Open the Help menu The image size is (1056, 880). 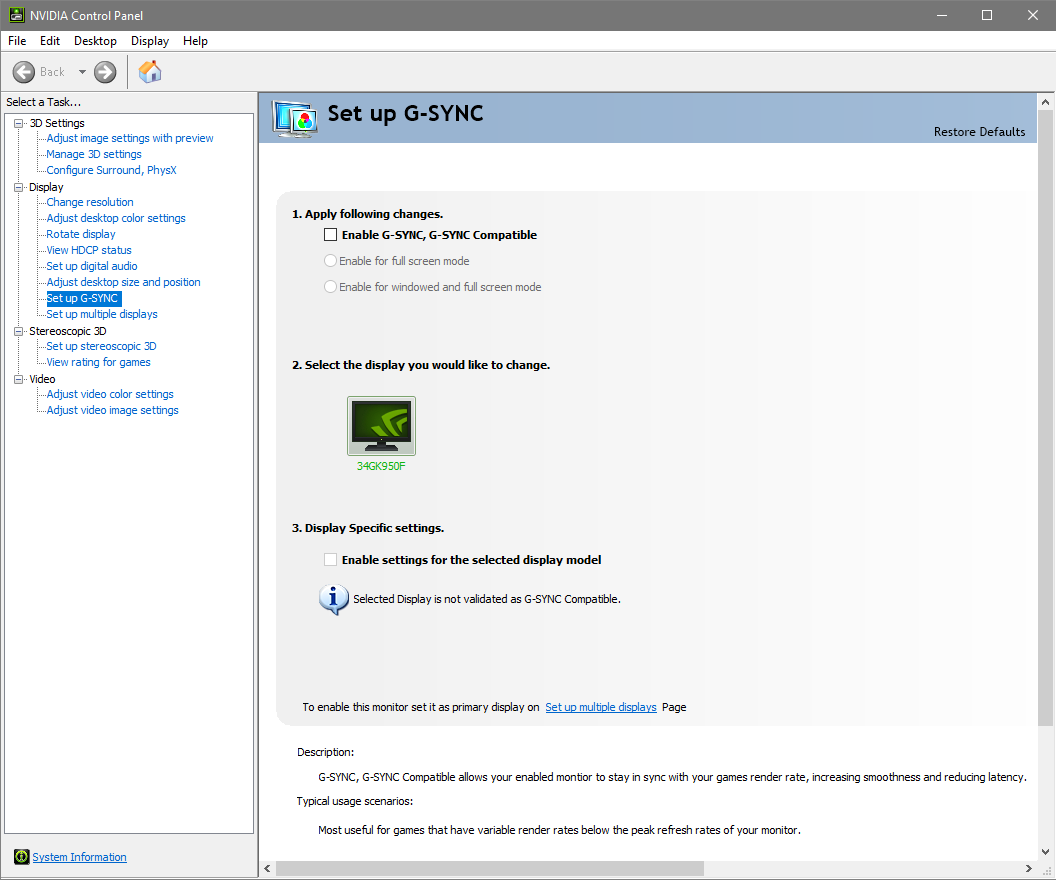(195, 41)
